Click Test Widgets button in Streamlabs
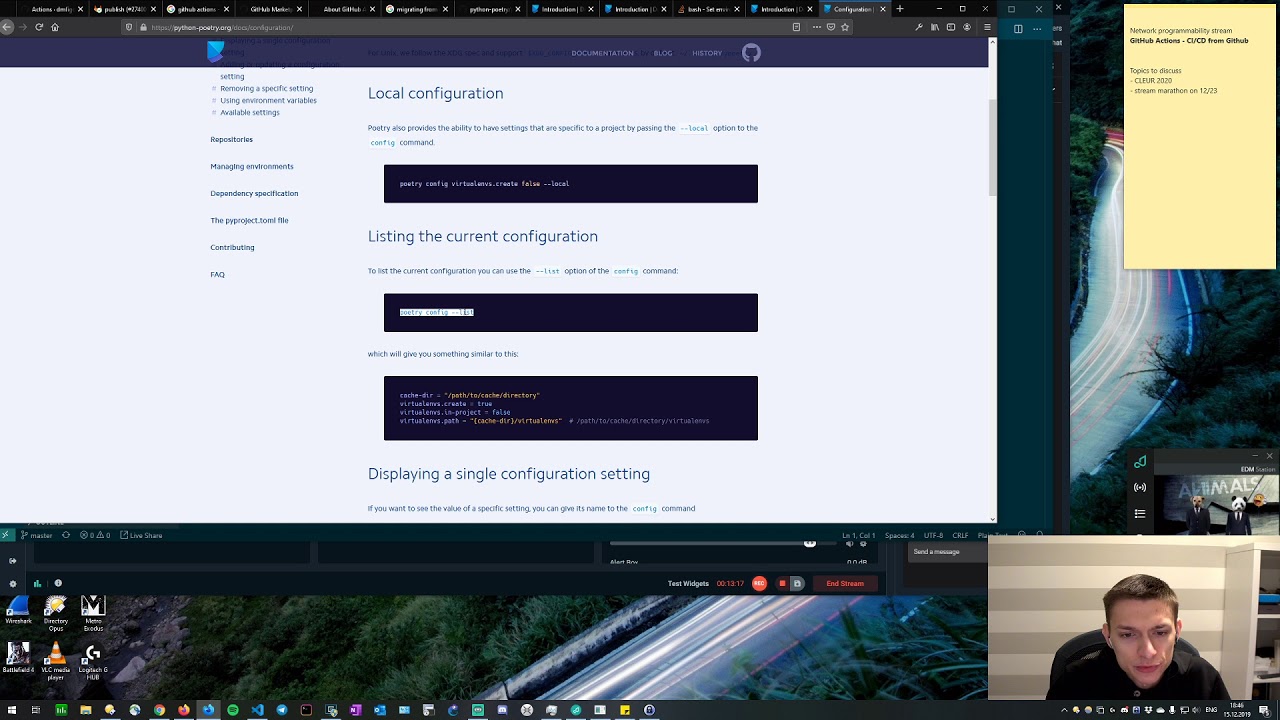The width and height of the screenshot is (1280, 720). click(688, 583)
